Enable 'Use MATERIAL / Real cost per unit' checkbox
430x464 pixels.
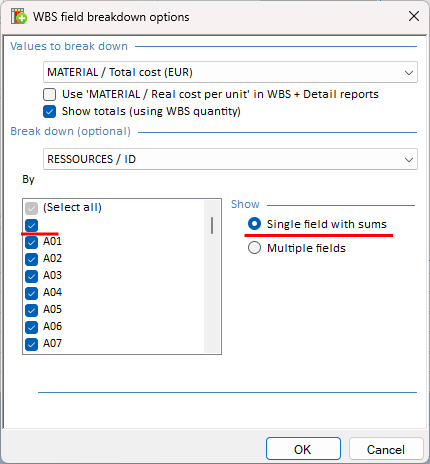[49, 94]
